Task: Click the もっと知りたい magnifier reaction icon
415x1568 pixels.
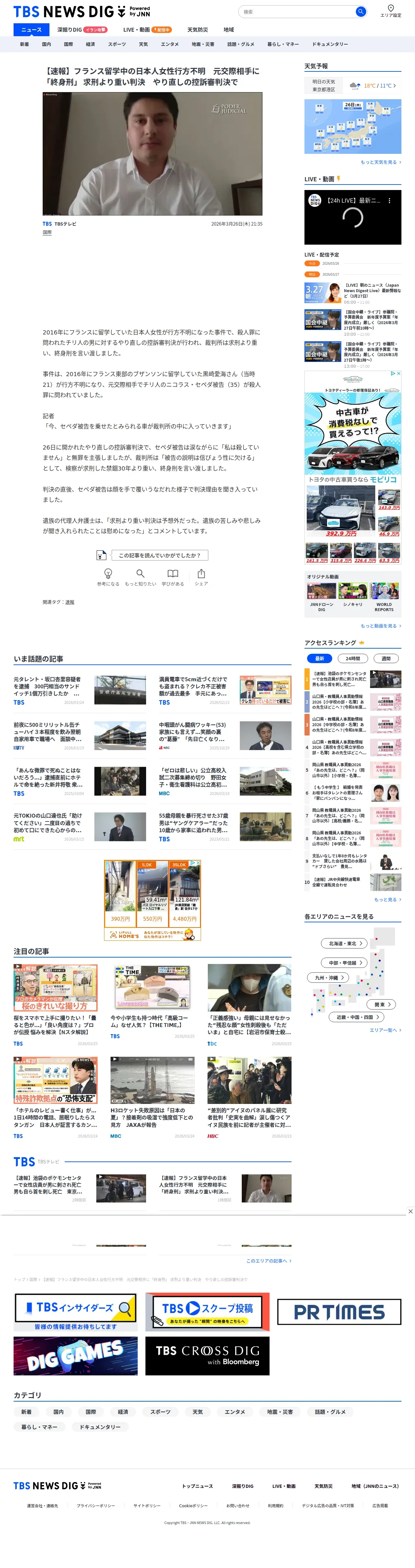Action: [141, 573]
